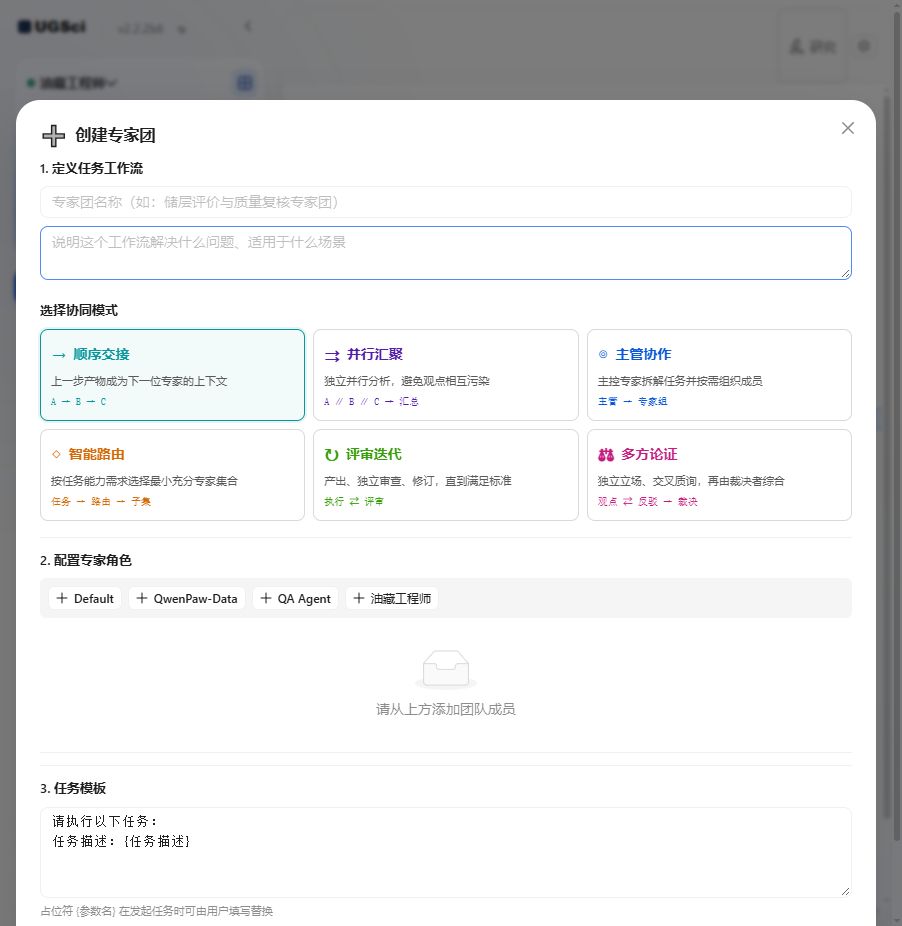Click the placeholder hint text below template

[x=157, y=911]
